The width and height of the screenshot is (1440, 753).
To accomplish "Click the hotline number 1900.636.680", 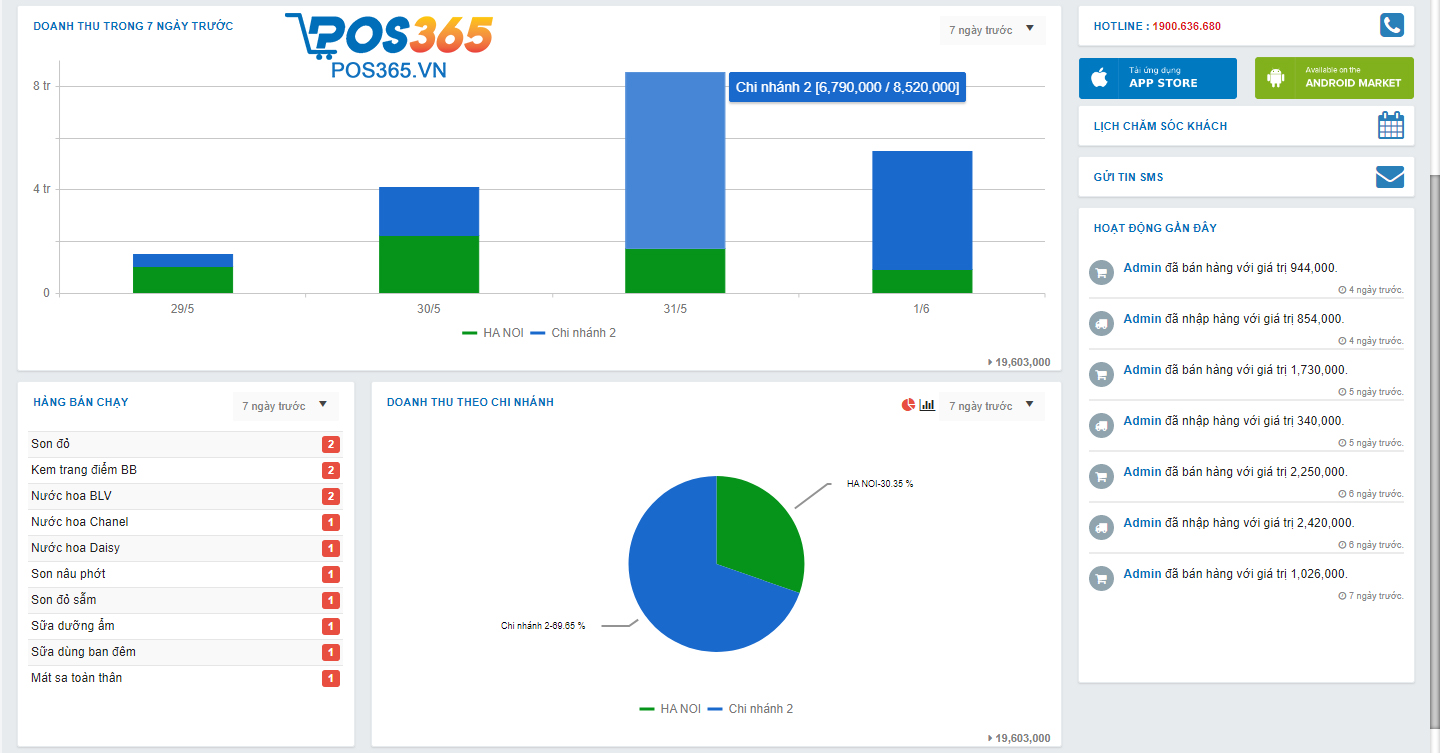I will 1186,26.
